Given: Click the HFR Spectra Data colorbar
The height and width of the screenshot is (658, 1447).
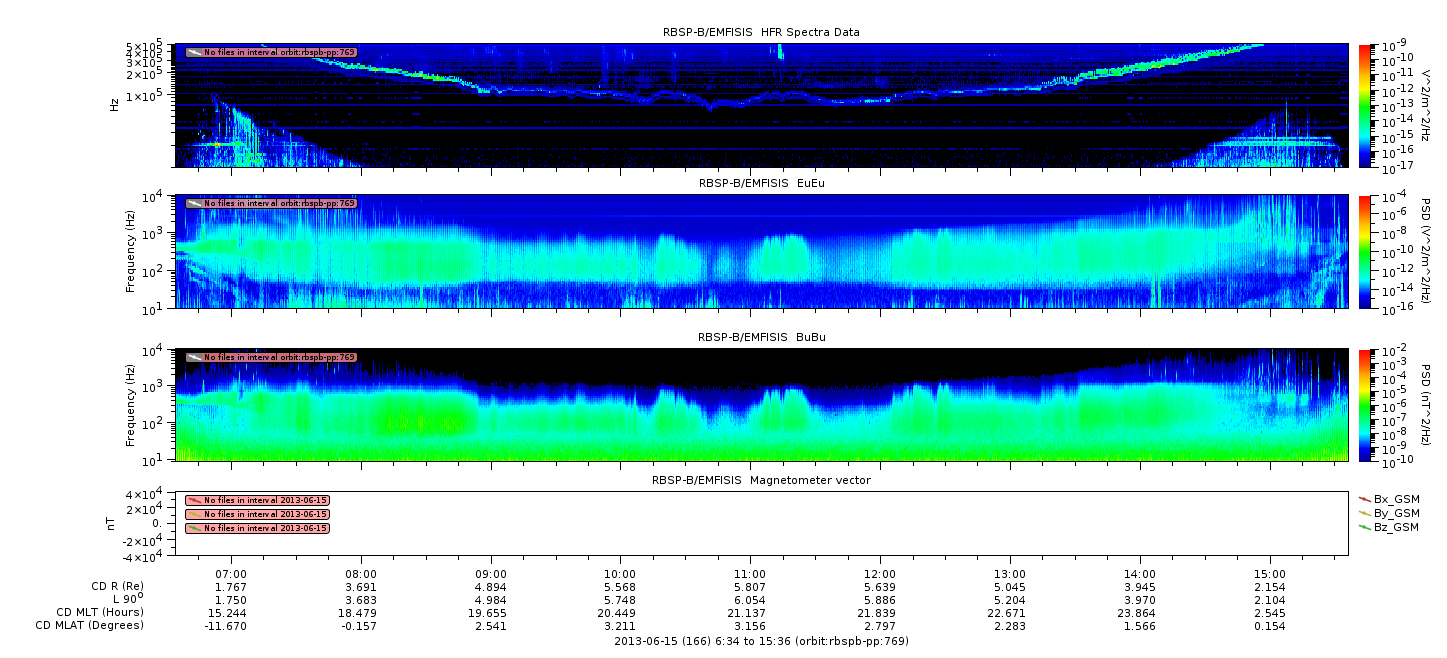Looking at the screenshot, I should 1364,105.
